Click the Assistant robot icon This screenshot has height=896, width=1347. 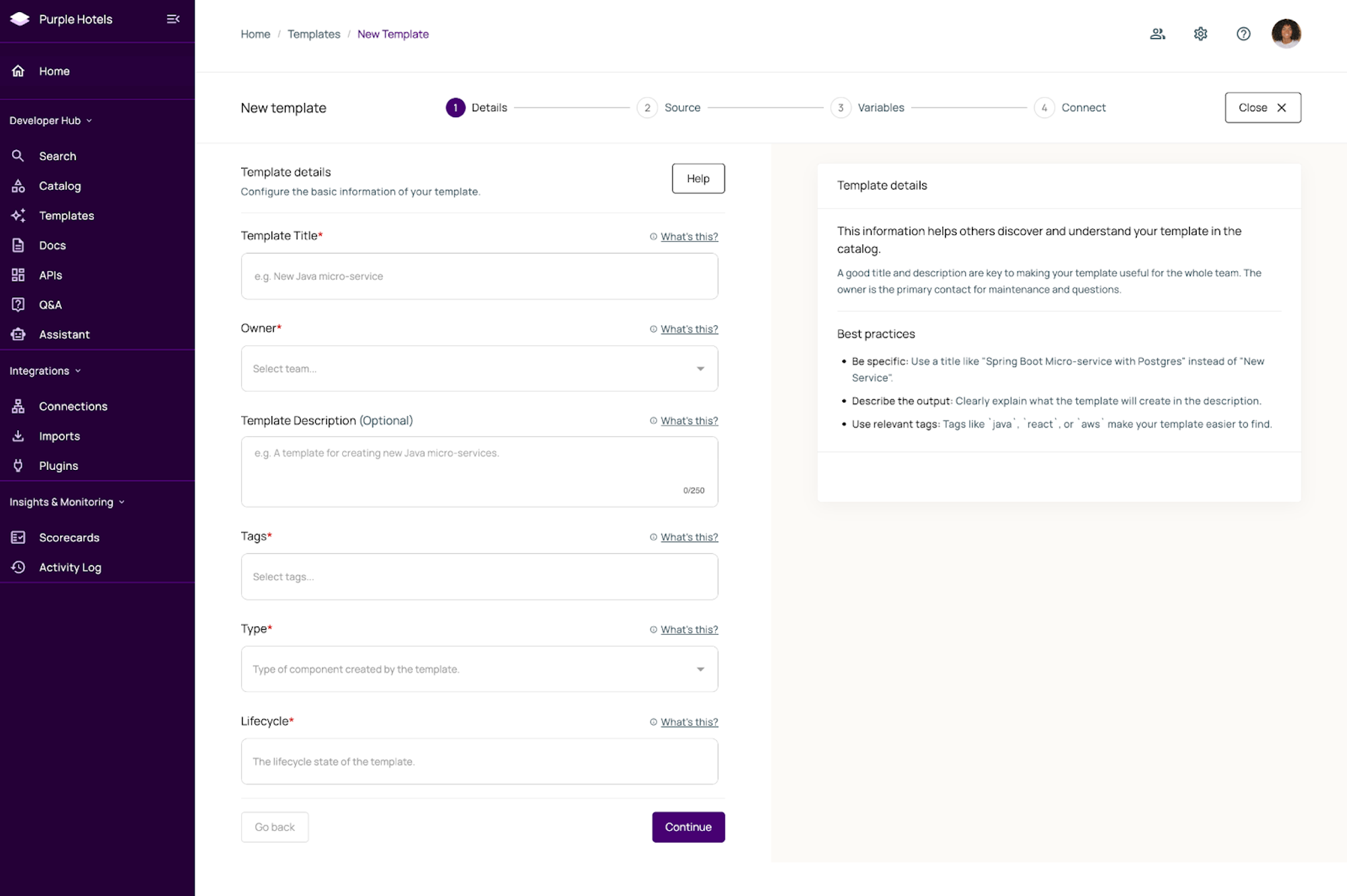[18, 334]
